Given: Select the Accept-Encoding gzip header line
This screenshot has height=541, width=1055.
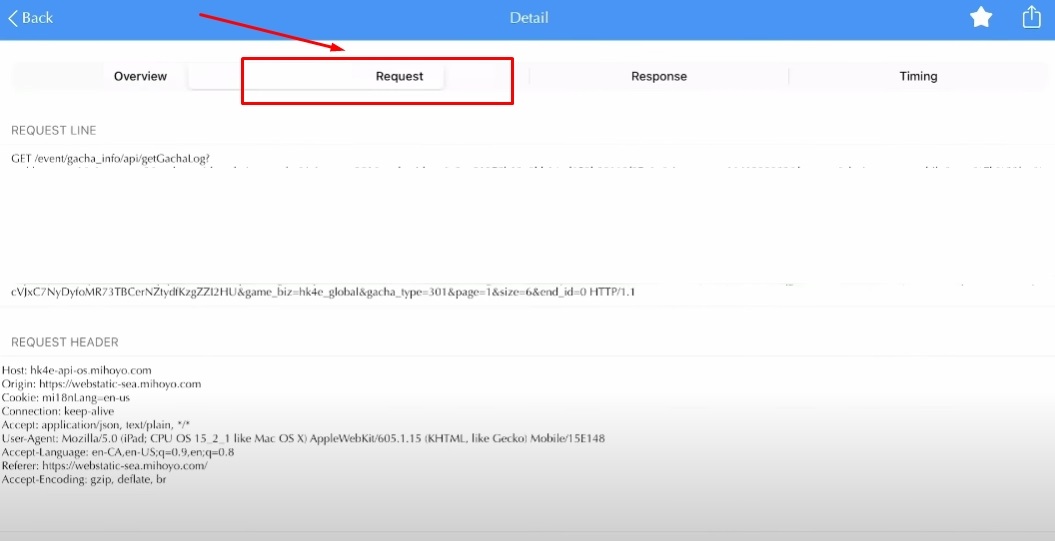Looking at the screenshot, I should click(x=84, y=480).
